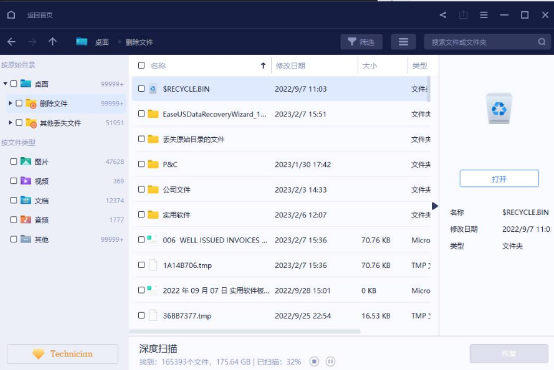The image size is (554, 370).
Task: Expand the 删除文件 tree node
Action: (x=10, y=103)
